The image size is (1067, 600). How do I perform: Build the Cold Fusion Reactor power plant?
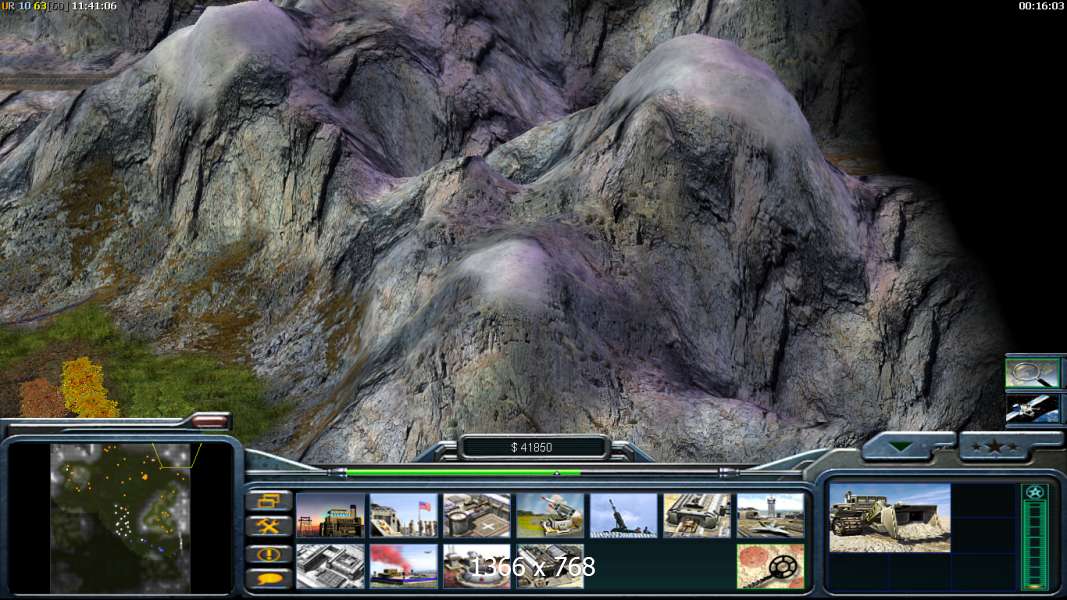click(330, 516)
